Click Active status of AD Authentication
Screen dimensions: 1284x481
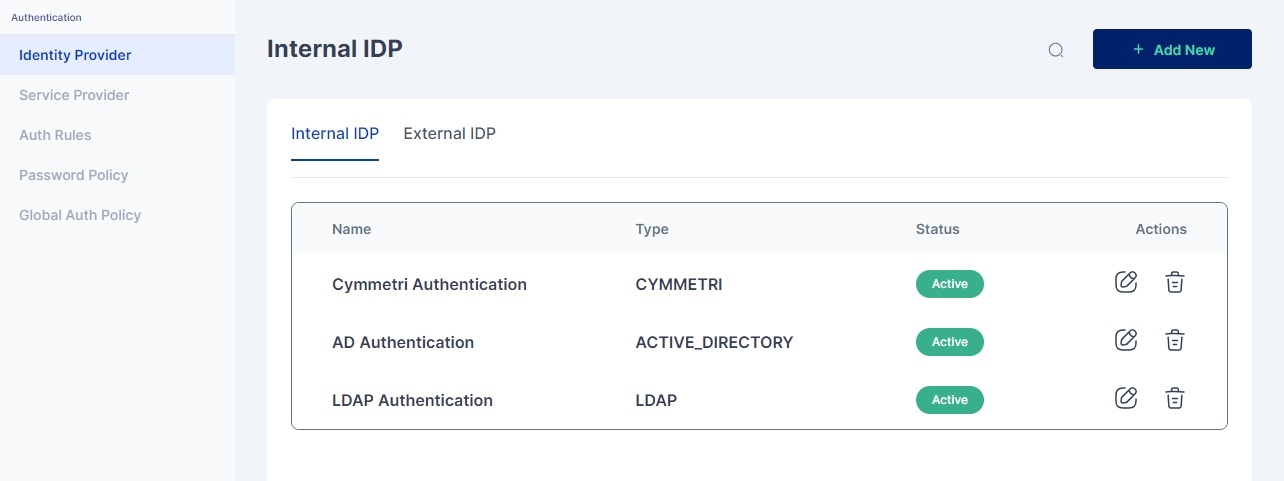tap(949, 342)
